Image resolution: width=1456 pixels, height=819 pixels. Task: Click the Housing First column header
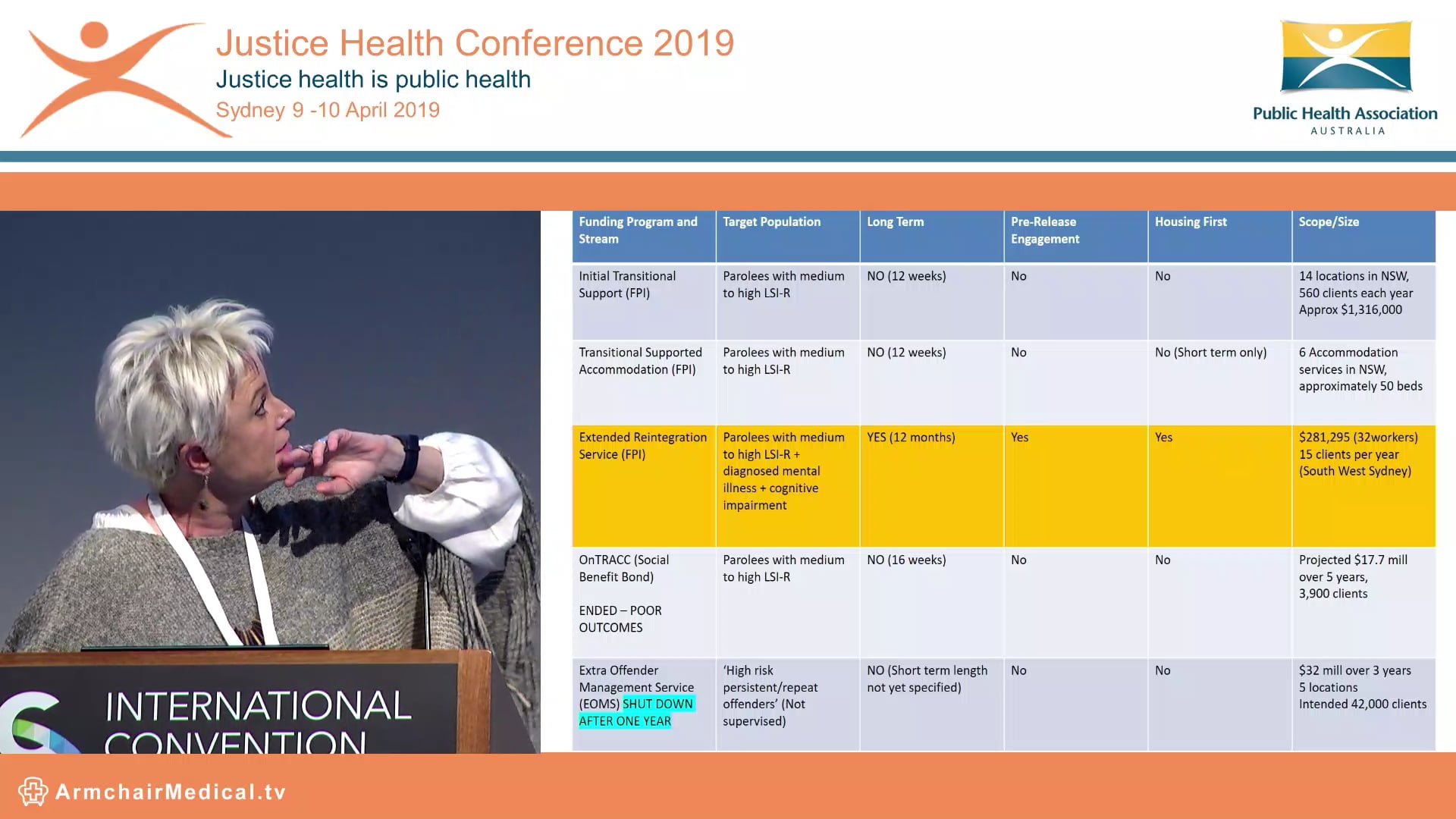pos(1190,222)
